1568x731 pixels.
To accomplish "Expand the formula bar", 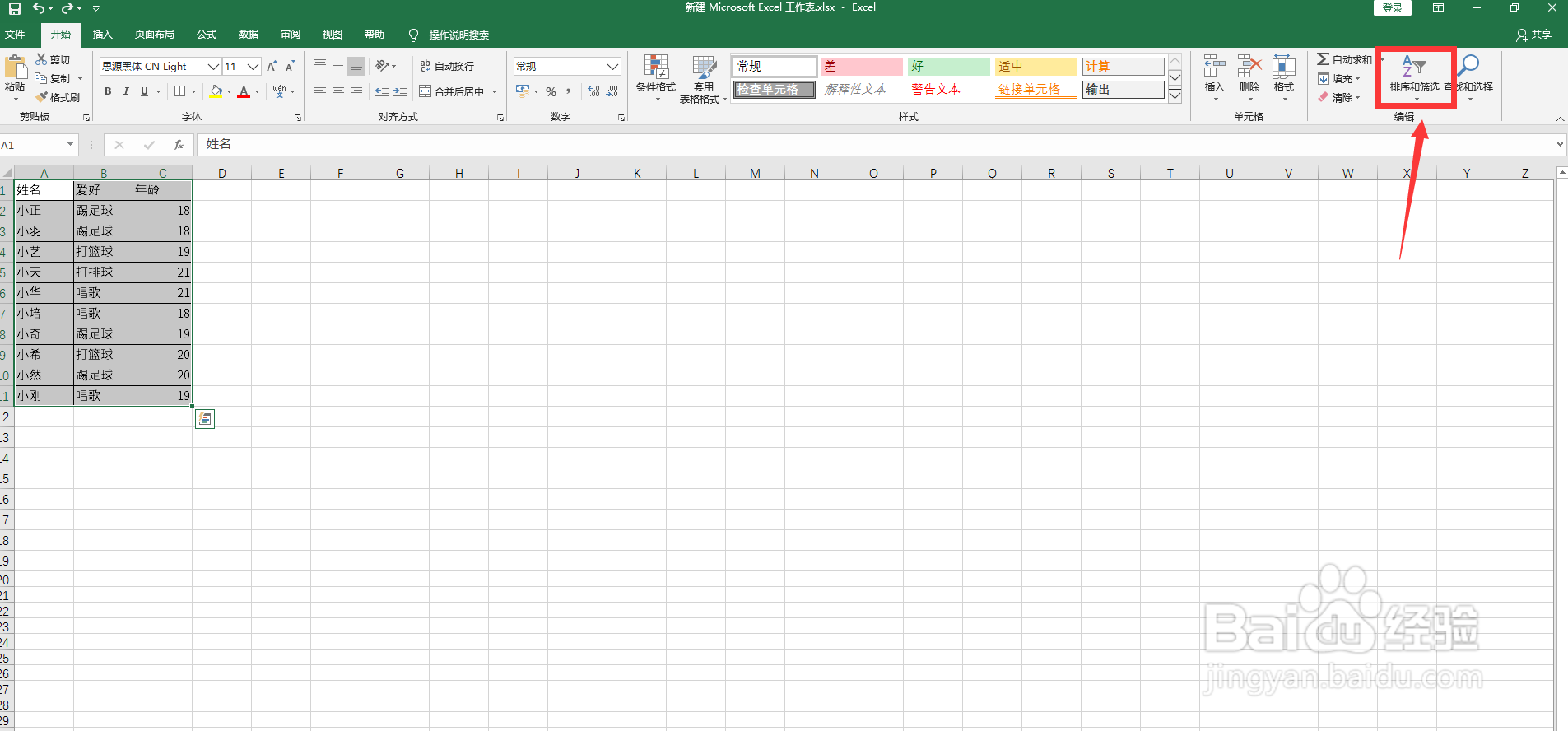I will point(1560,145).
